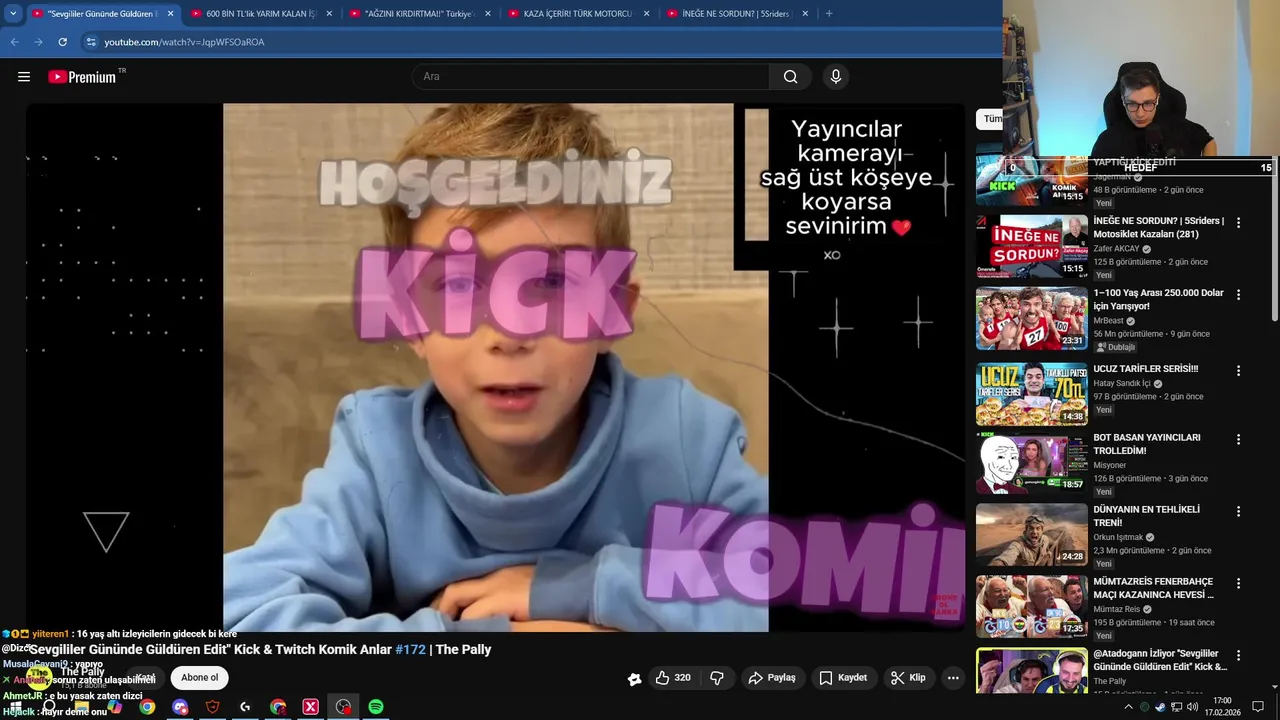Click the Abone ol subscribe button
The height and width of the screenshot is (720, 1280).
tap(199, 678)
